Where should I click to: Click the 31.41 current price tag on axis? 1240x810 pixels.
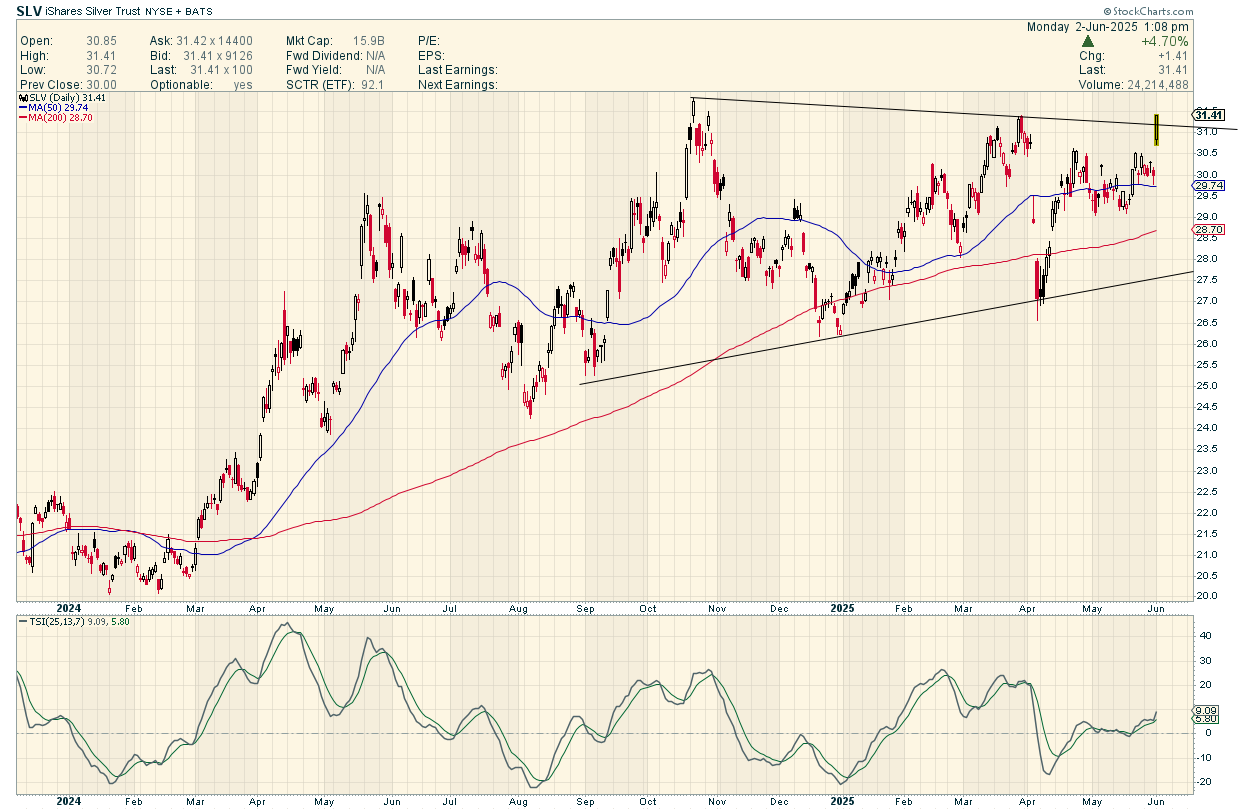1210,115
